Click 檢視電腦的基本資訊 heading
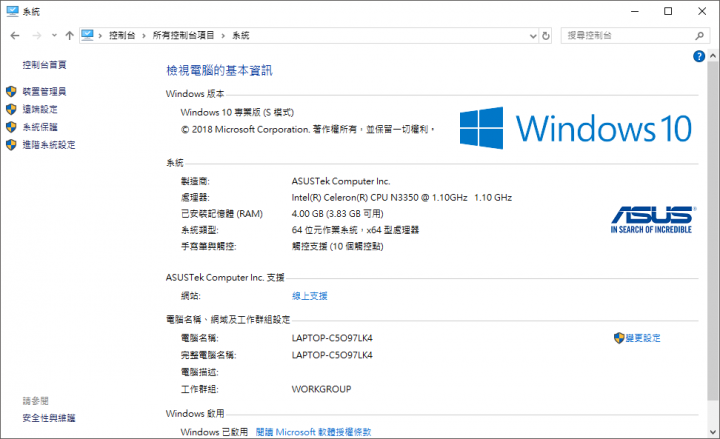 click(219, 70)
